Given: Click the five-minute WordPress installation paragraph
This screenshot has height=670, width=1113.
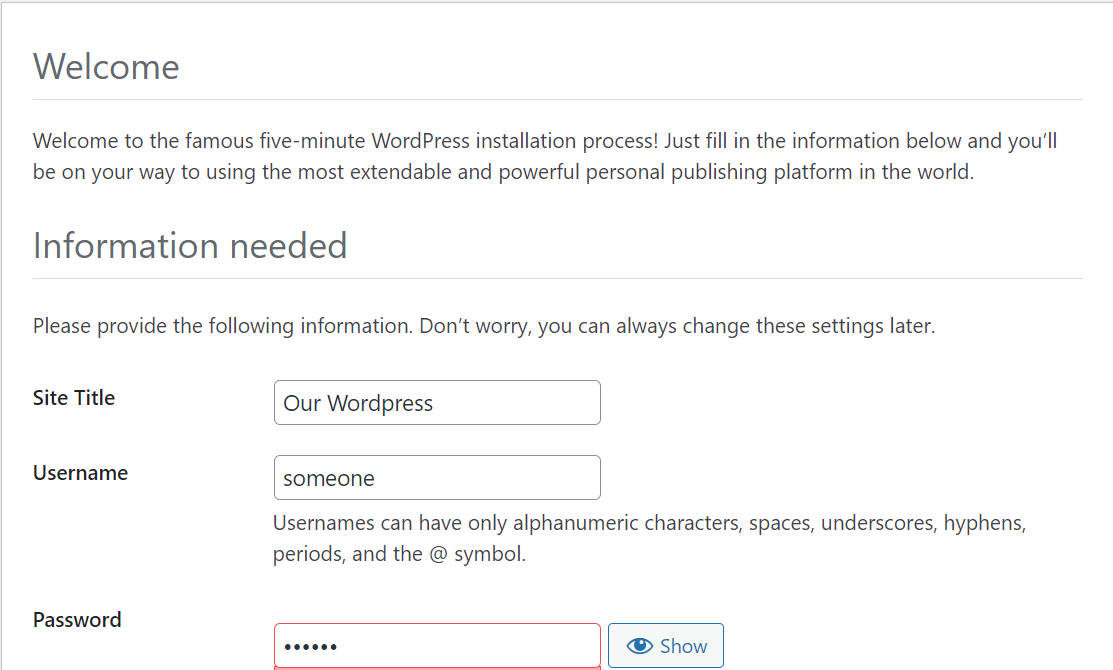Looking at the screenshot, I should pos(545,156).
